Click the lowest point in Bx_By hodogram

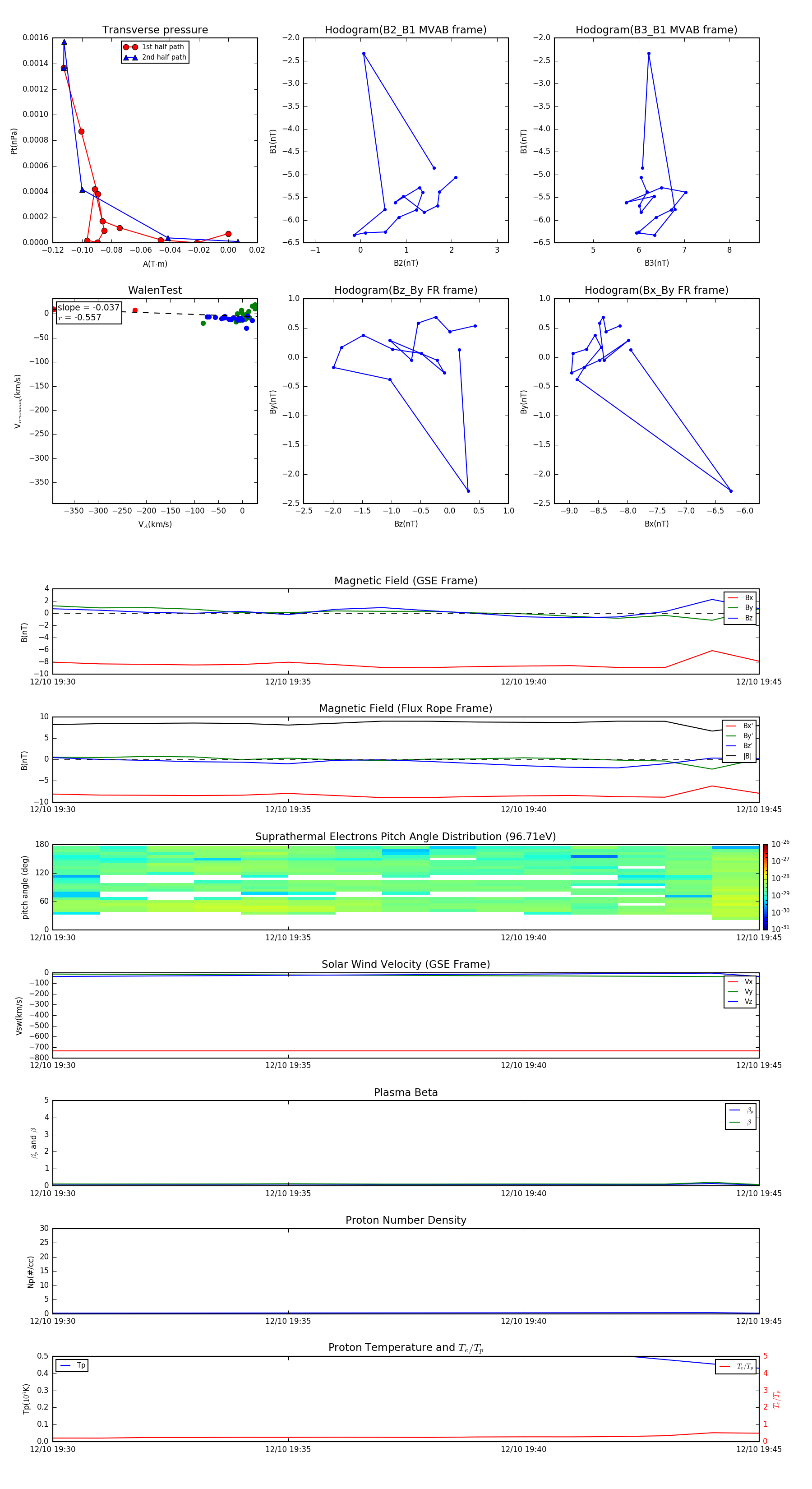pyautogui.click(x=731, y=491)
